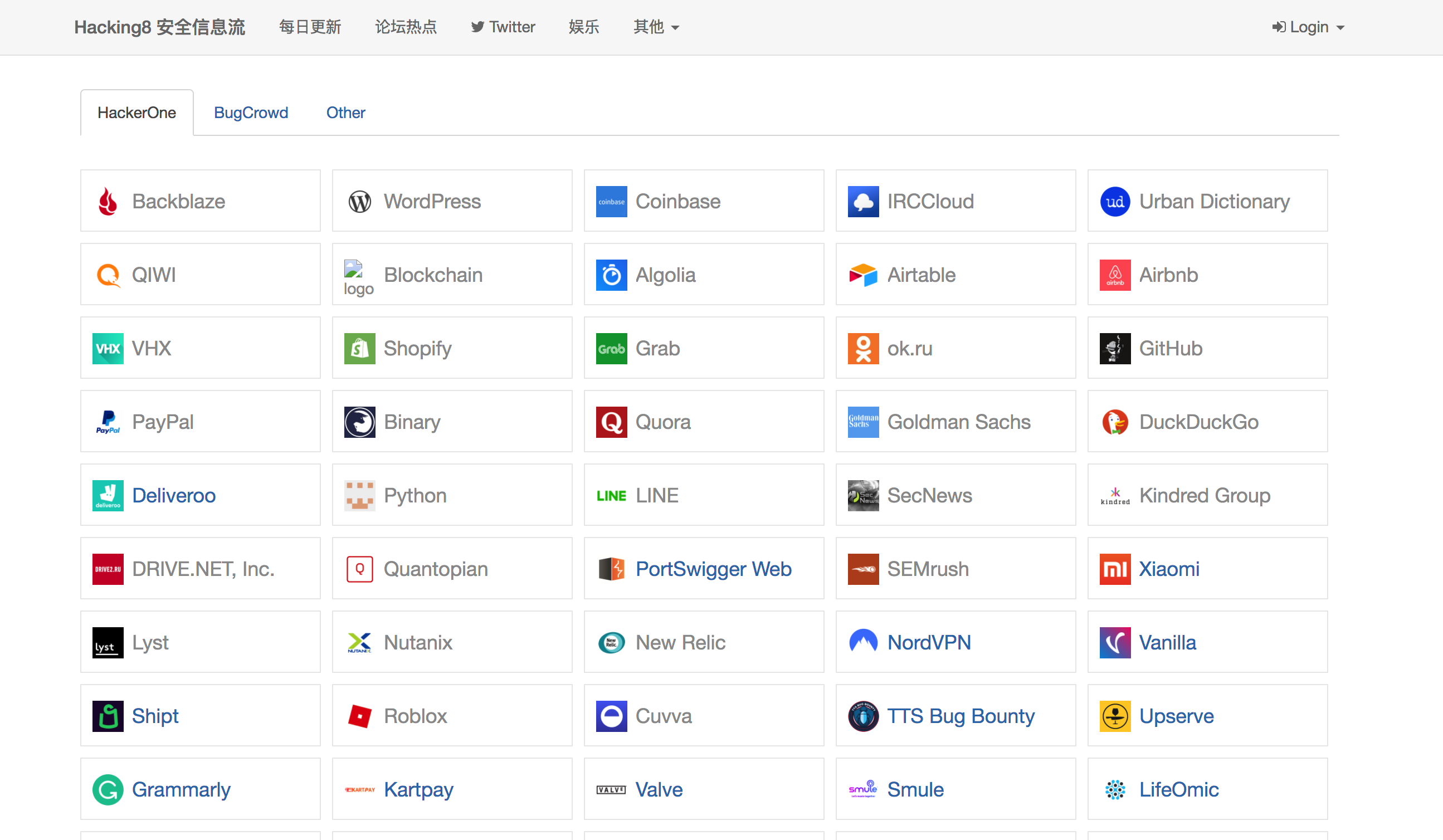Click the Cuvva blue logo
The image size is (1443, 840).
[612, 716]
